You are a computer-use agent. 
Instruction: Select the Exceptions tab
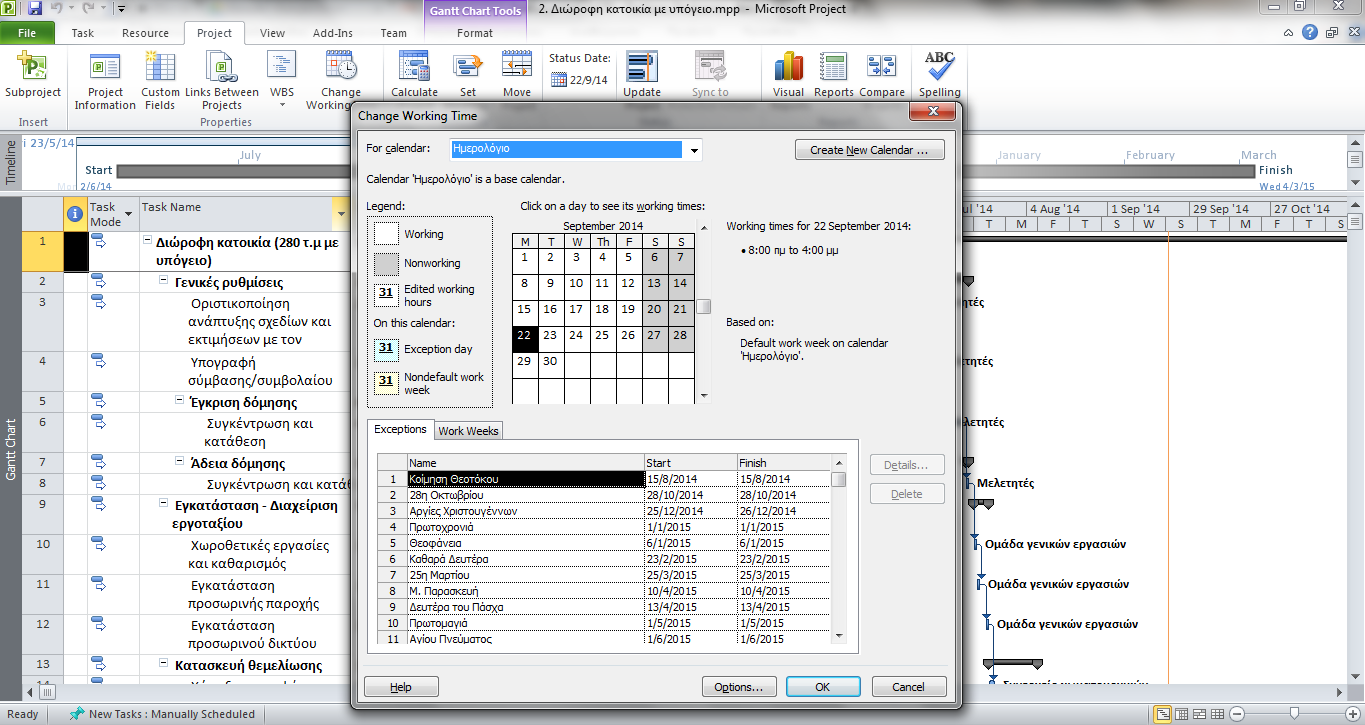click(400, 429)
